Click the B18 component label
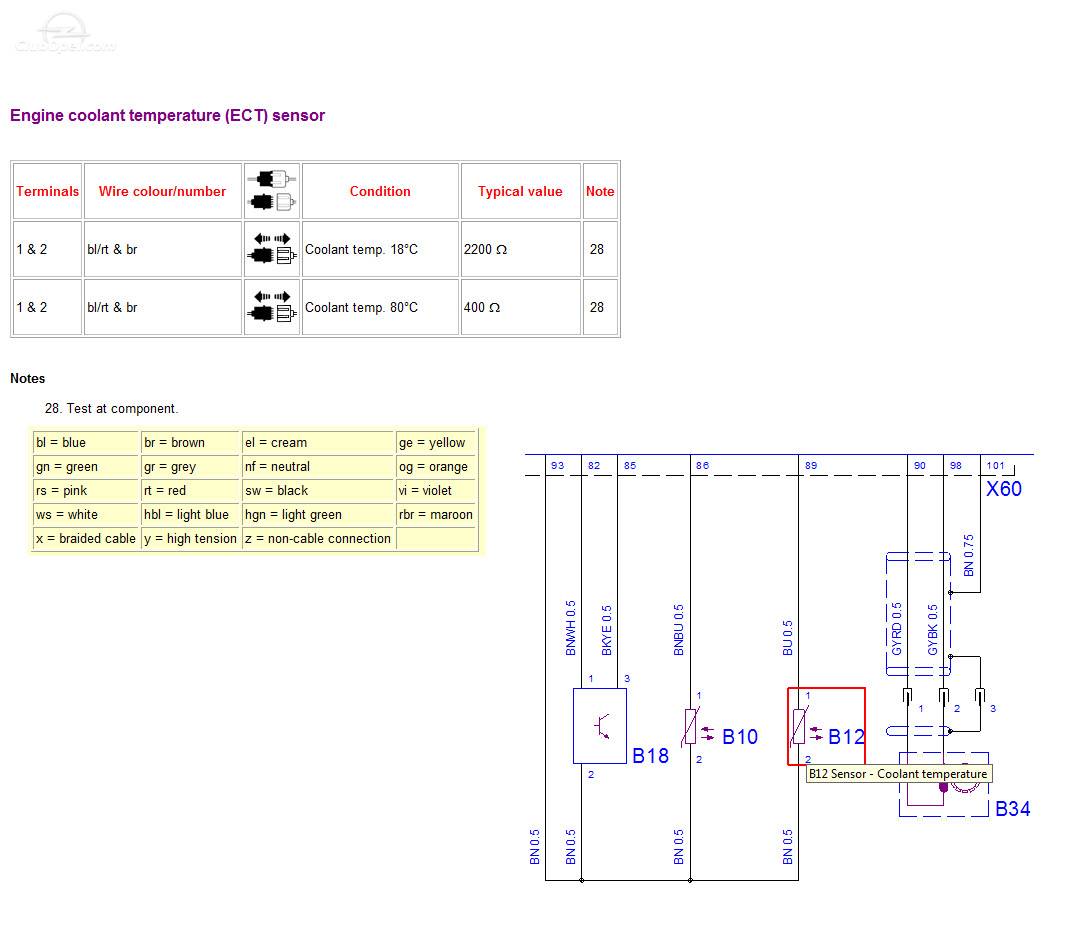The image size is (1079, 941). 650,756
